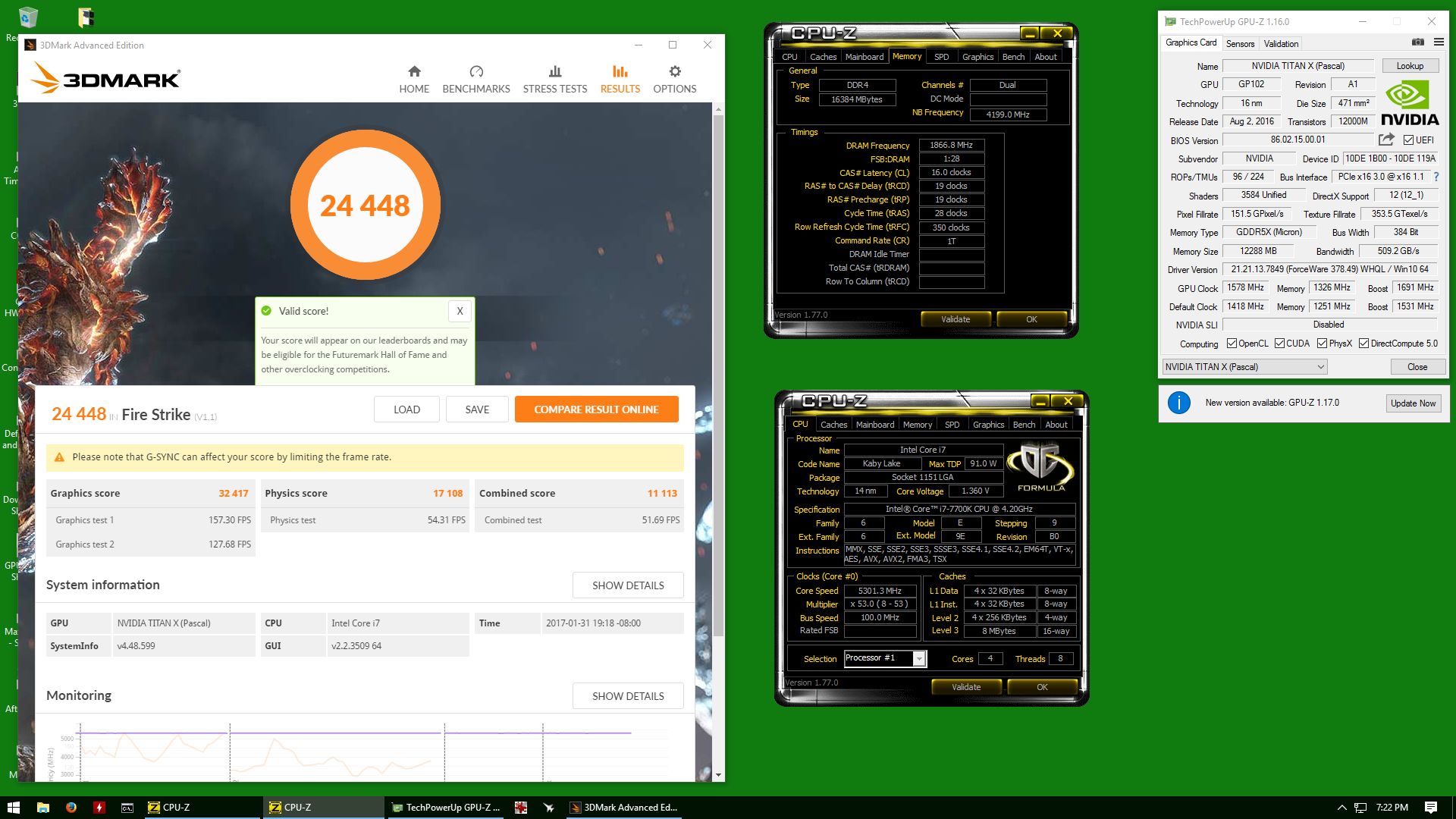1456x819 pixels.
Task: Dismiss the Valid score notification with X
Action: [x=460, y=311]
